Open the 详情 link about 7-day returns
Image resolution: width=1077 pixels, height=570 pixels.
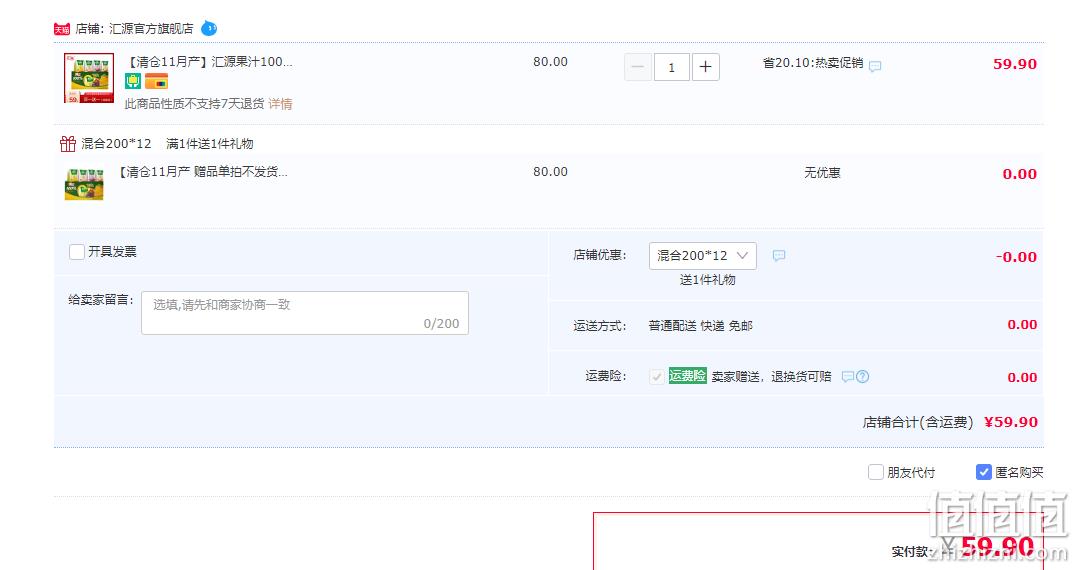tap(280, 104)
